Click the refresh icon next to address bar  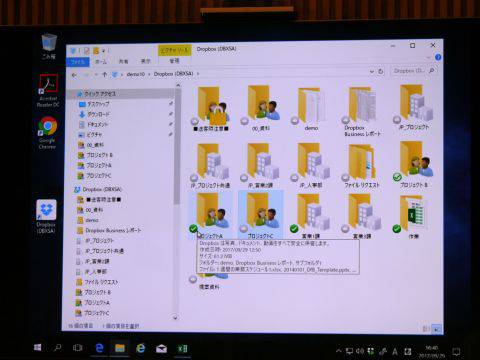pos(380,71)
